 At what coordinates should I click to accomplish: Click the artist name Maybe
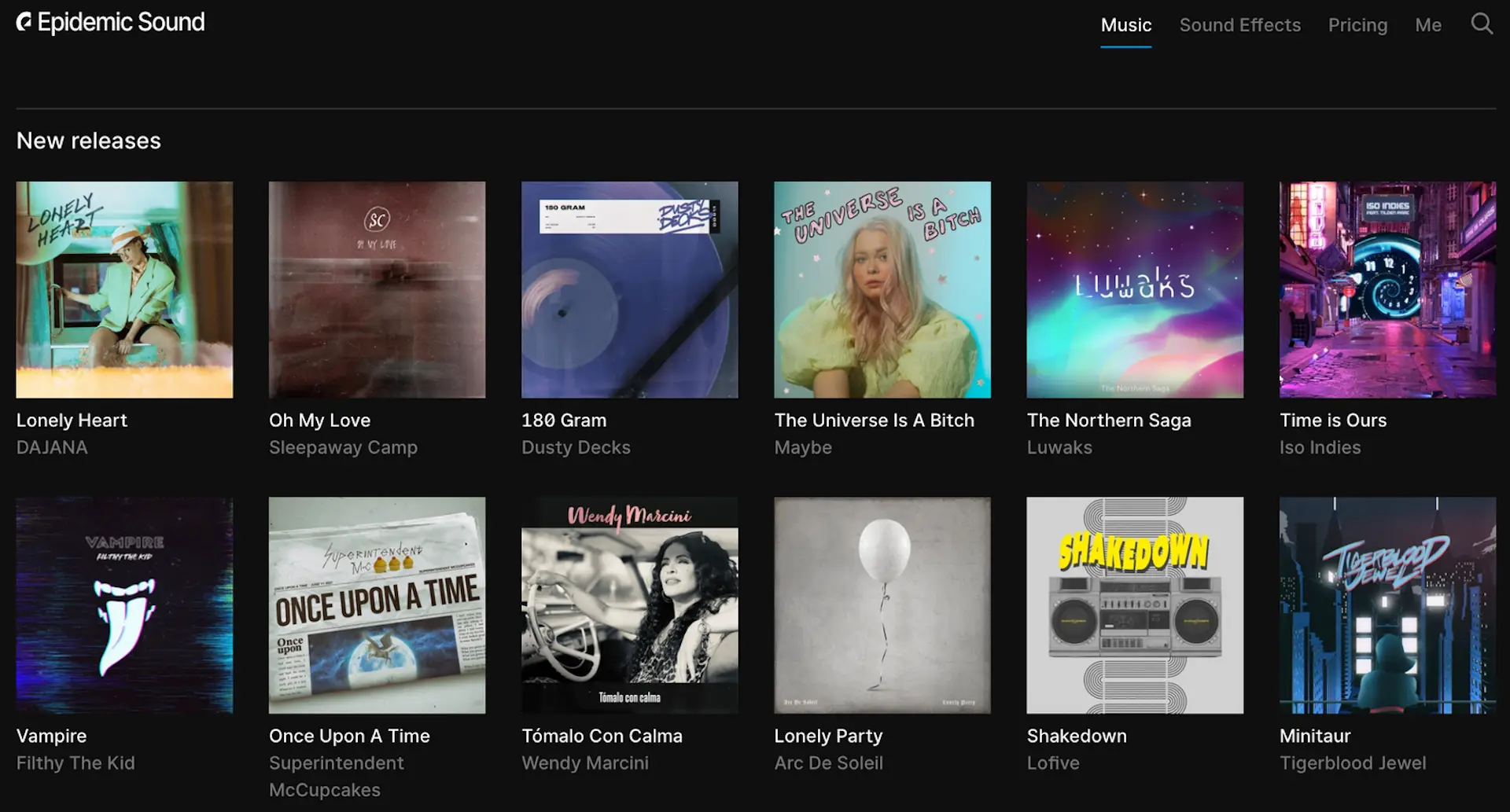[x=803, y=447]
